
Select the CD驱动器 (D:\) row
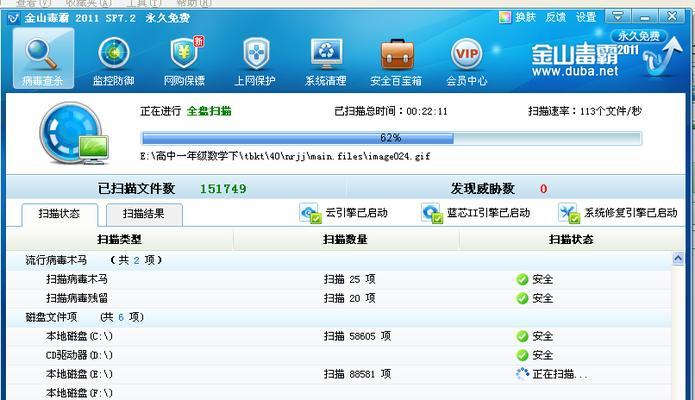point(339,356)
